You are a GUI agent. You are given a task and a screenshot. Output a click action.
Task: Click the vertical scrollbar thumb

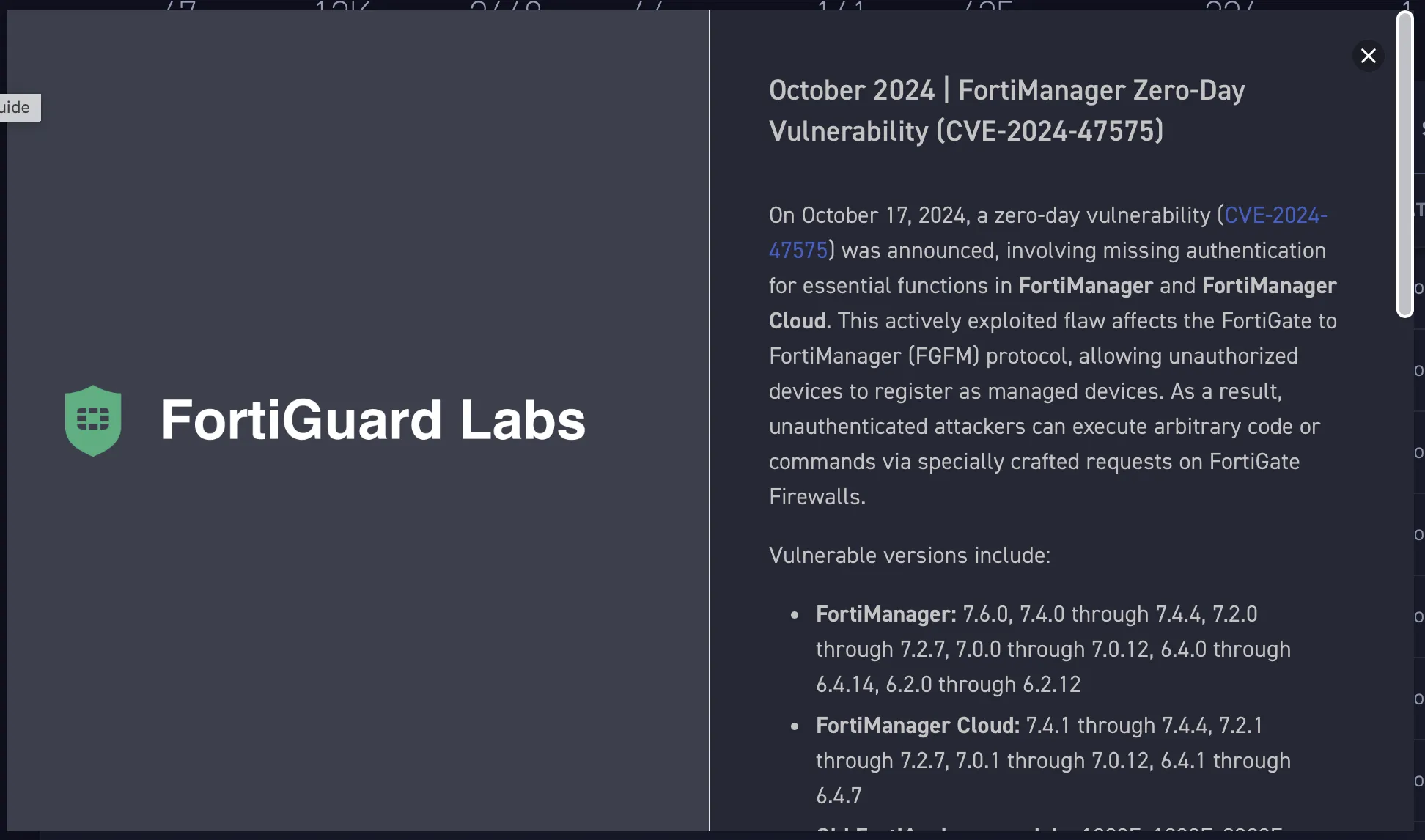point(1404,165)
